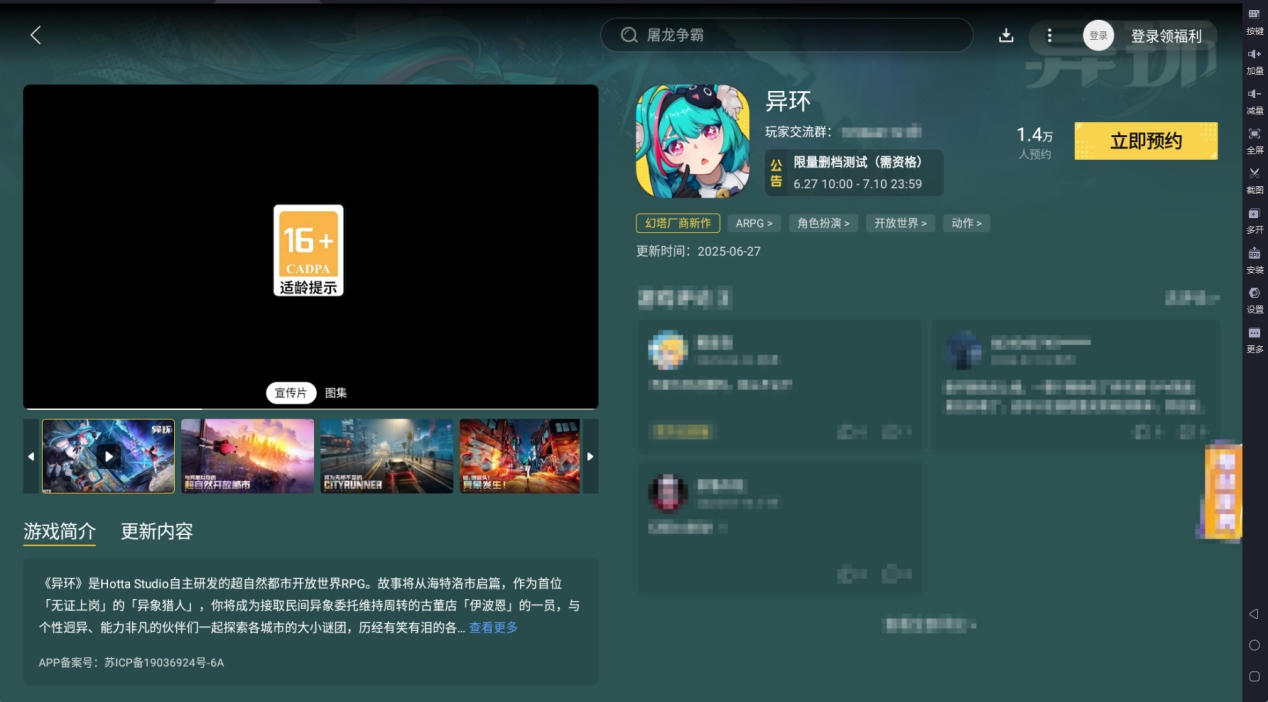Screen dimensions: 1268x702
Task: Click the 屠龙争霸 search bar
Action: click(x=786, y=34)
